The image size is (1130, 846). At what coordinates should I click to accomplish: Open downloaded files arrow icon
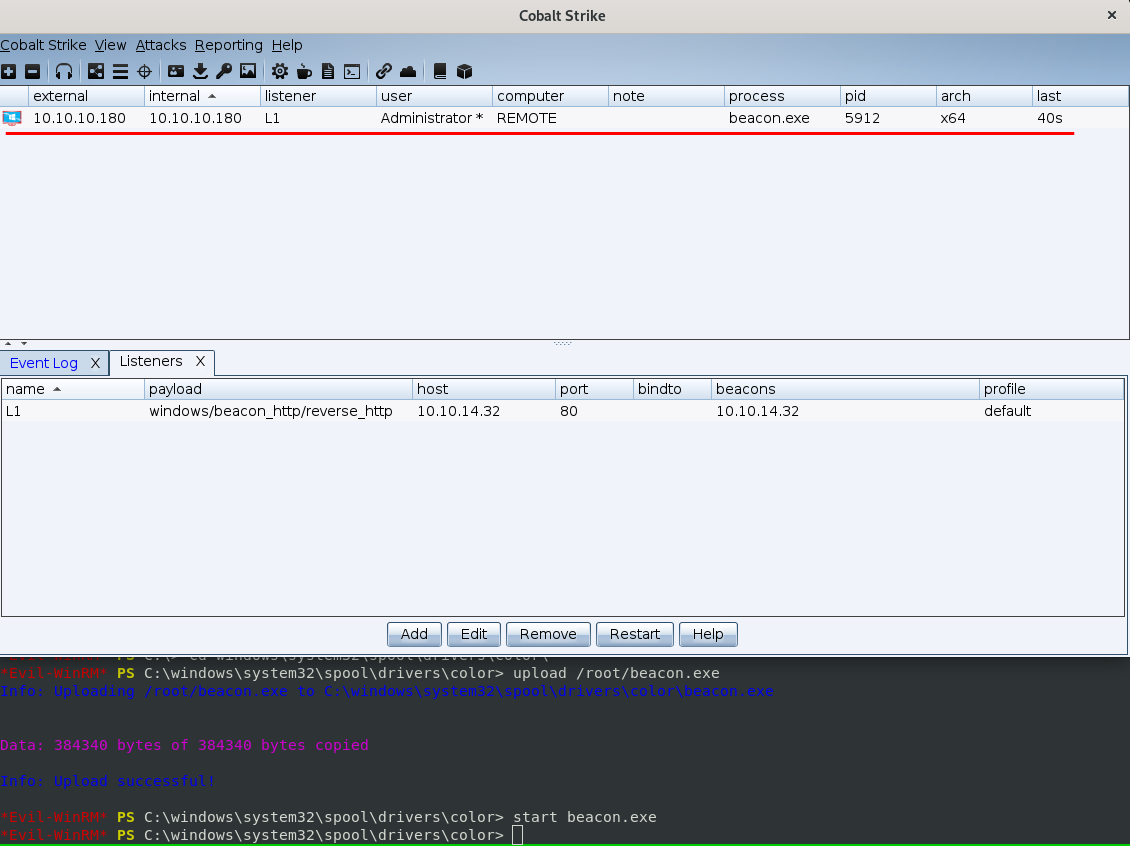[200, 71]
